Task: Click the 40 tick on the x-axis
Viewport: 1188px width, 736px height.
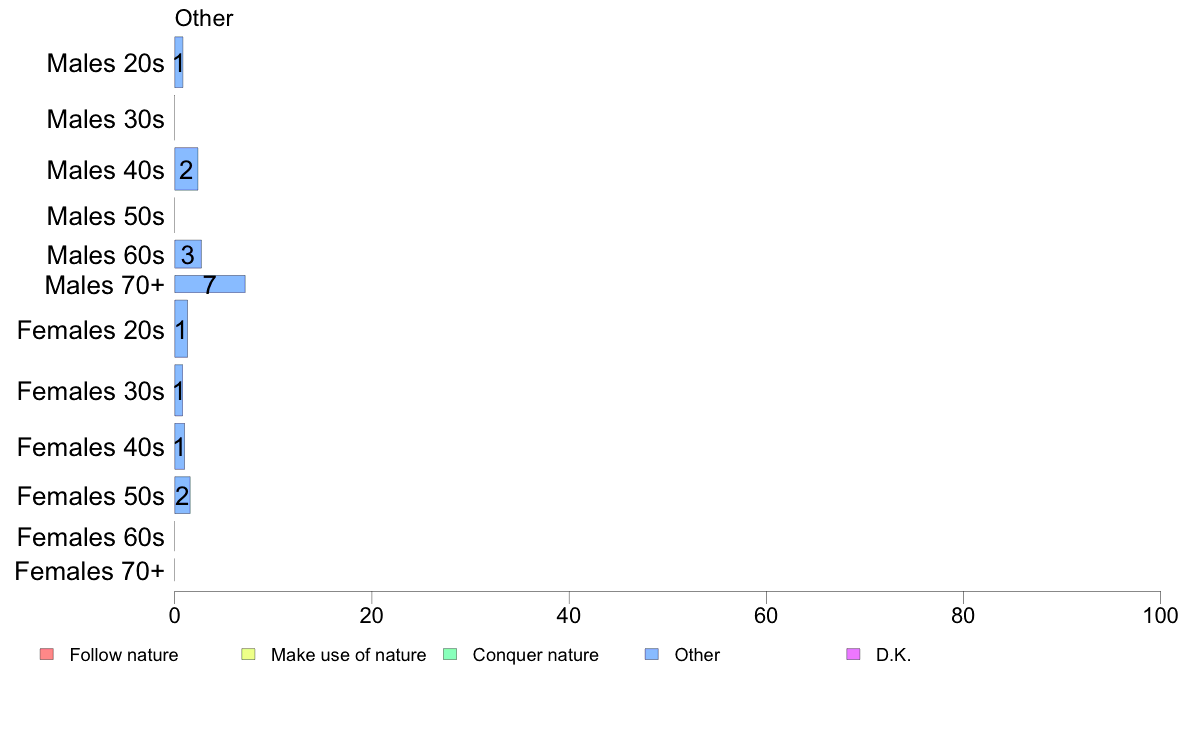Action: pyautogui.click(x=569, y=615)
